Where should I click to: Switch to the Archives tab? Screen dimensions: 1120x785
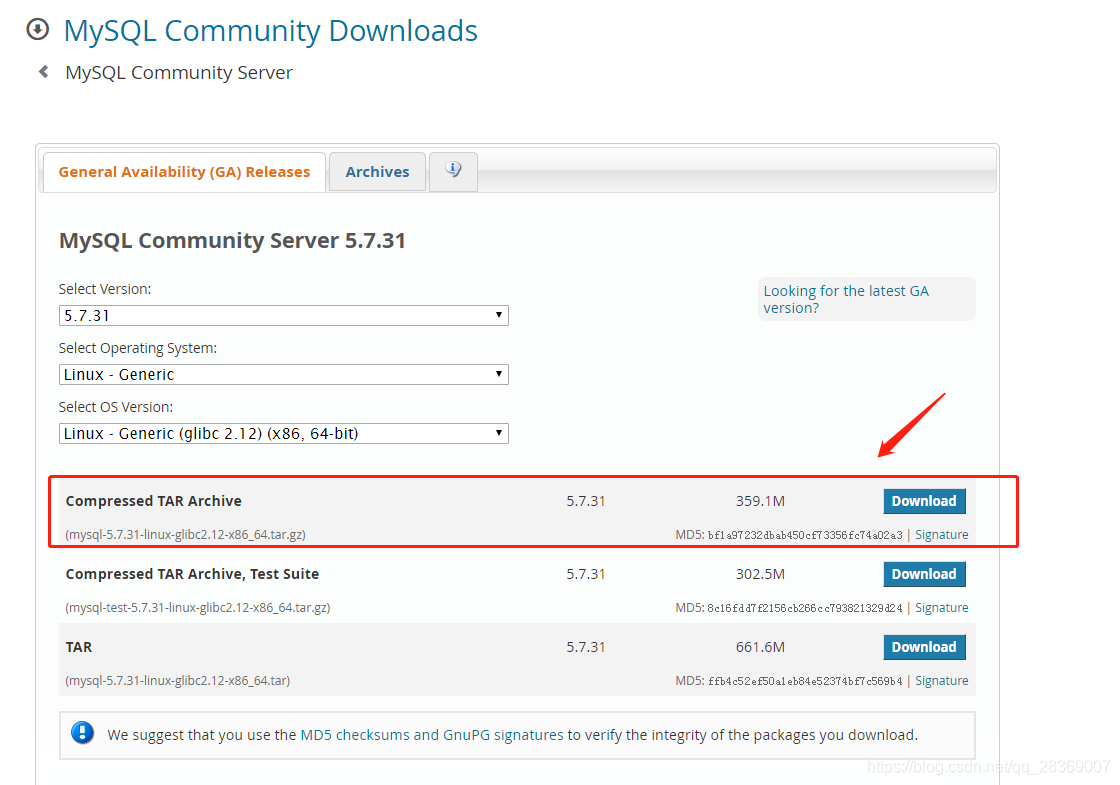click(x=377, y=172)
